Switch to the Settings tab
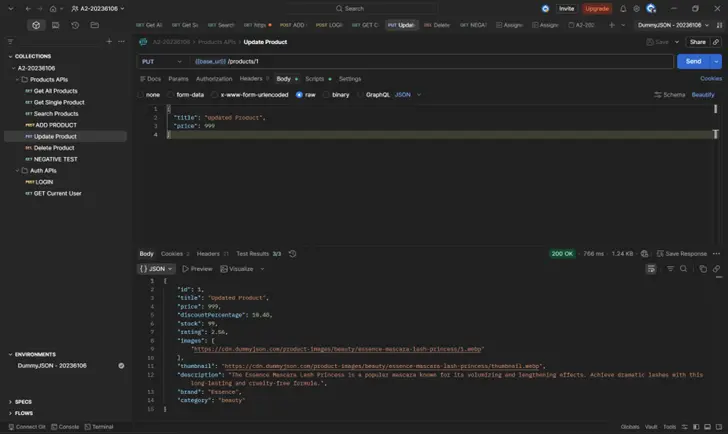The height and width of the screenshot is (434, 728). pyautogui.click(x=350, y=79)
